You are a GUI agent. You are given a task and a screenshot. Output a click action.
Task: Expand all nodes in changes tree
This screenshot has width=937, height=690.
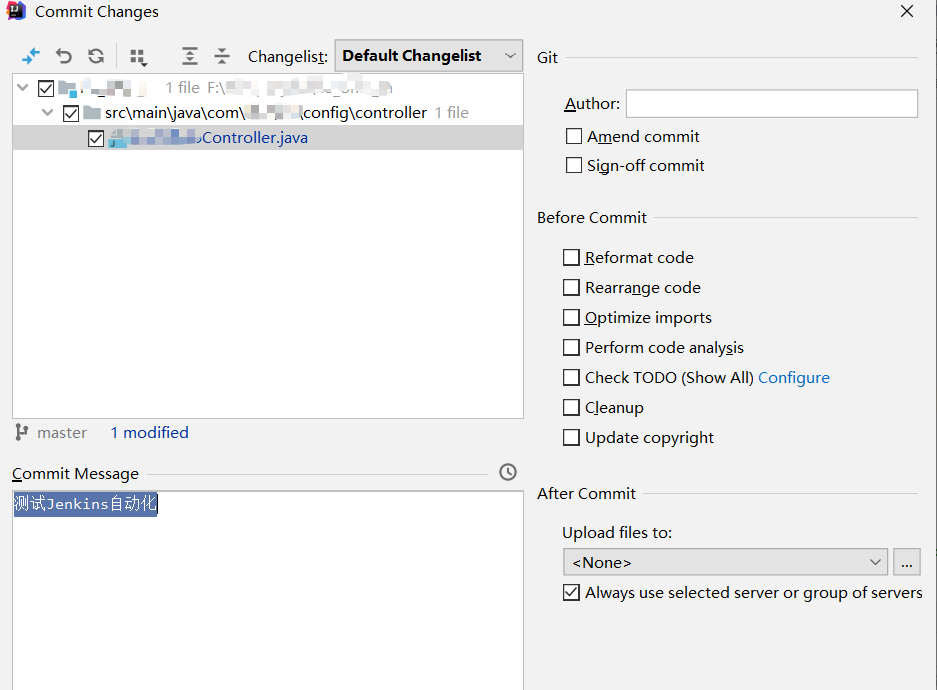[190, 56]
